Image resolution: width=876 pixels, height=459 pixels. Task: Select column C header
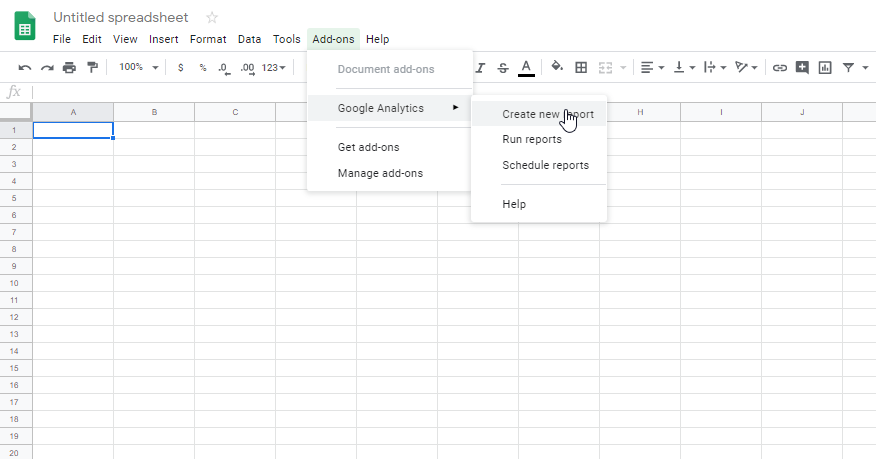click(235, 112)
